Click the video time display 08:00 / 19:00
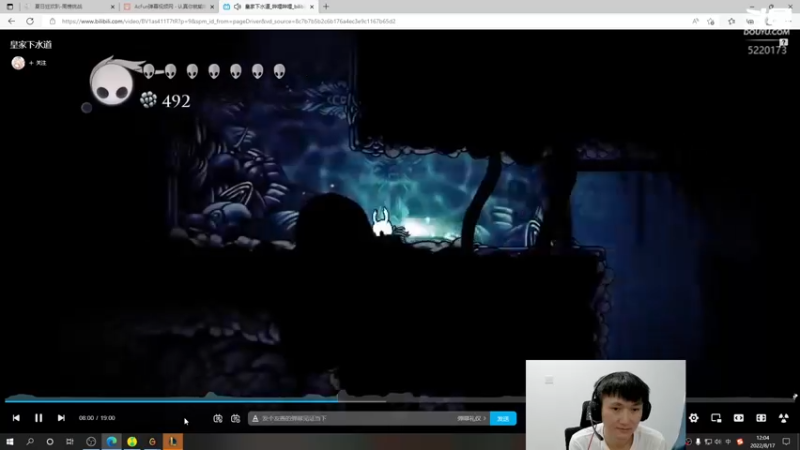This screenshot has height=450, width=800. [97, 418]
